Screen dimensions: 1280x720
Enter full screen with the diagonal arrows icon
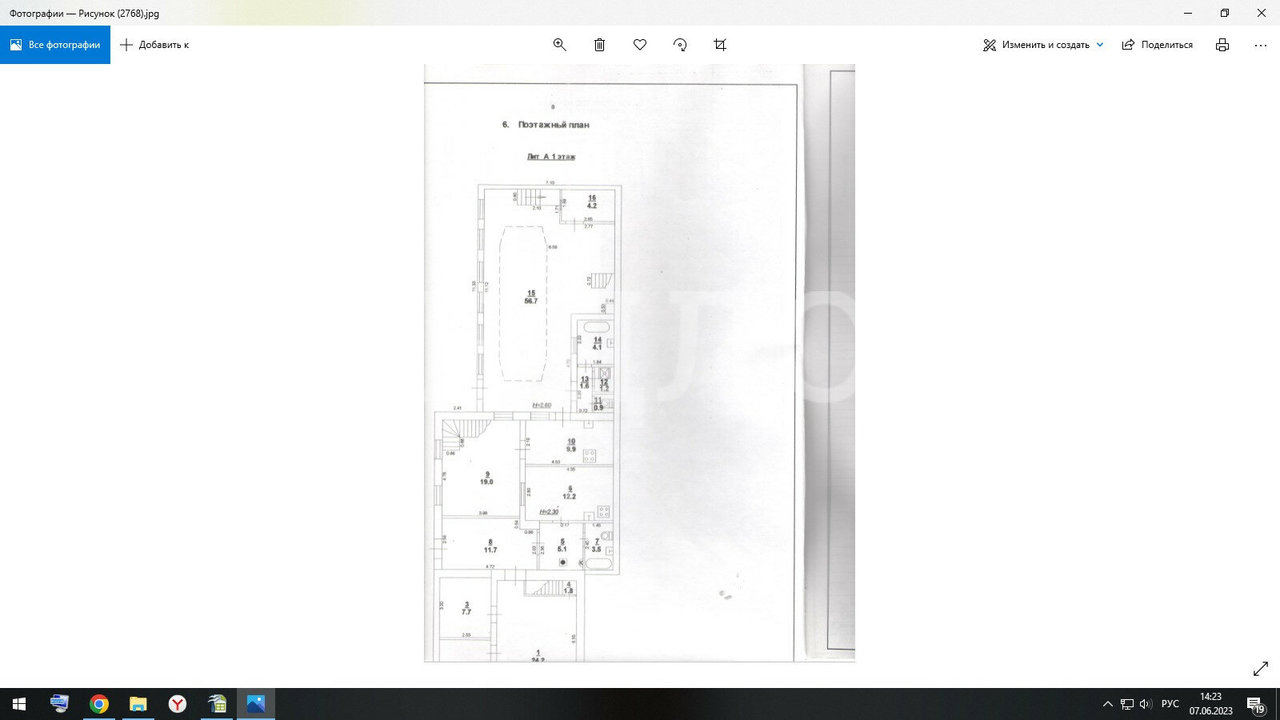tap(1260, 669)
